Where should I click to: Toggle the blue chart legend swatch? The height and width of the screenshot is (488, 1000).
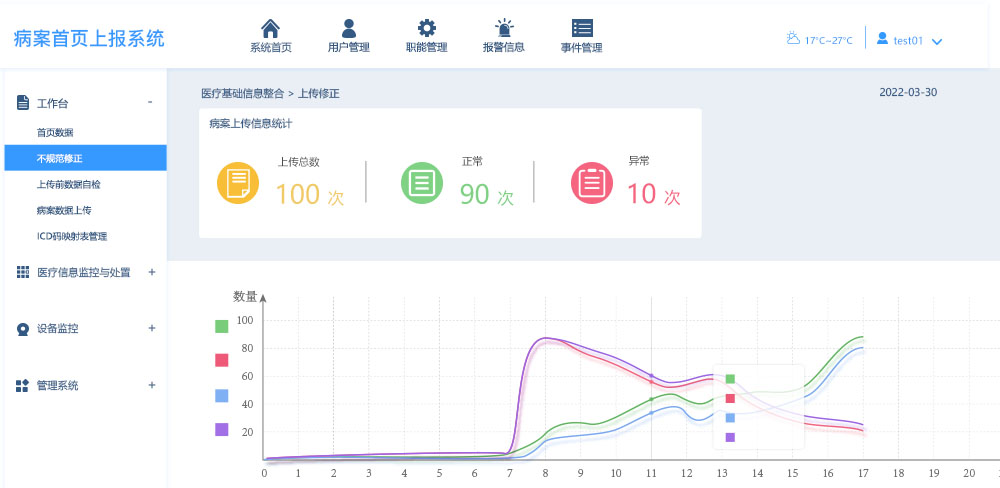click(222, 396)
